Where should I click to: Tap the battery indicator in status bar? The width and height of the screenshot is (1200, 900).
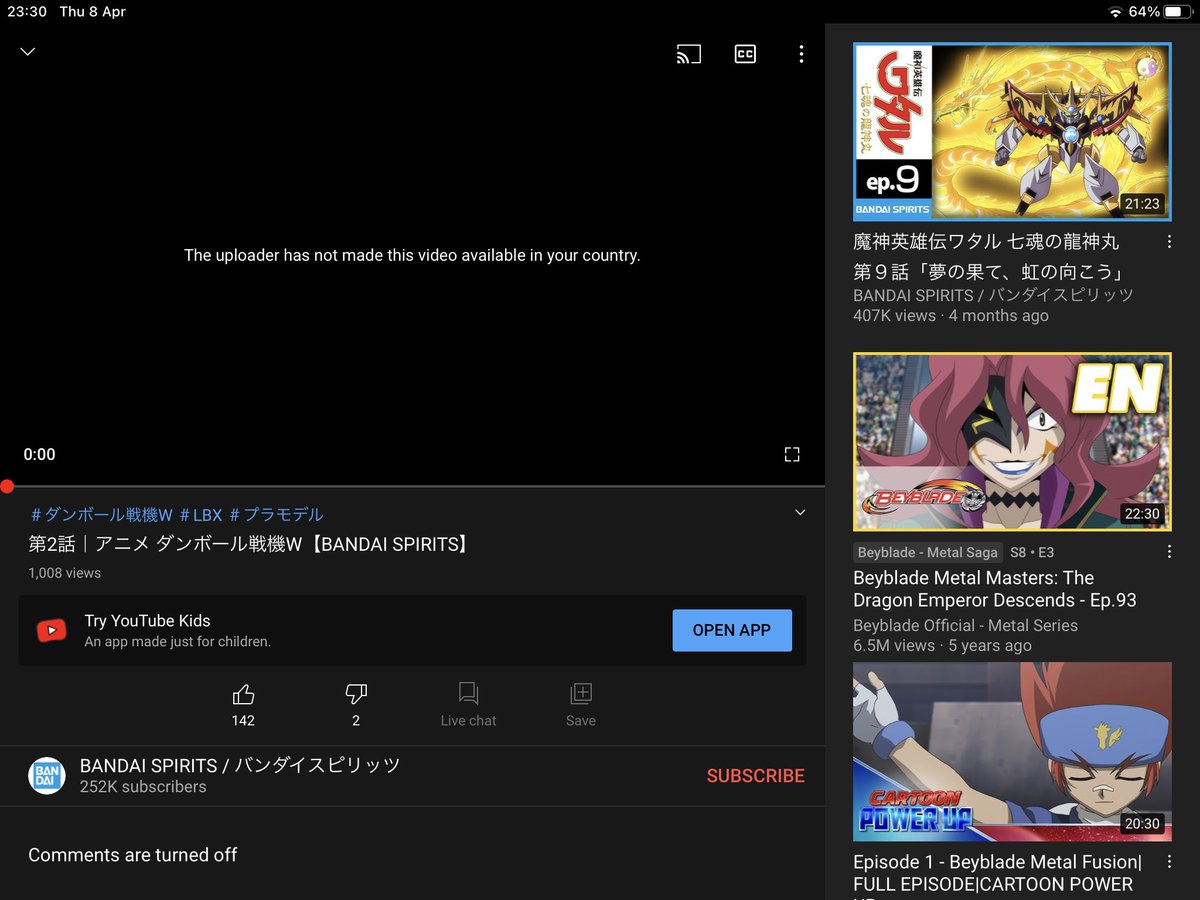[1178, 12]
